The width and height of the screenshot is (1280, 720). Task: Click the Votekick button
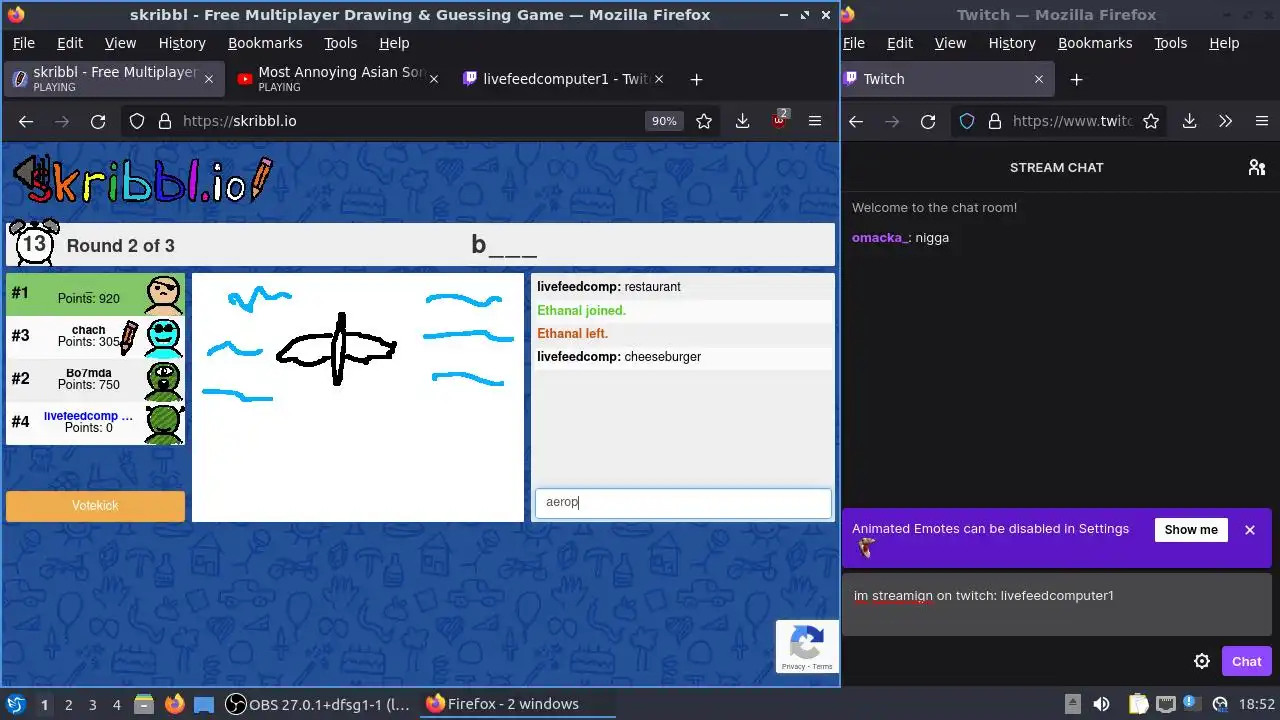[95, 506]
